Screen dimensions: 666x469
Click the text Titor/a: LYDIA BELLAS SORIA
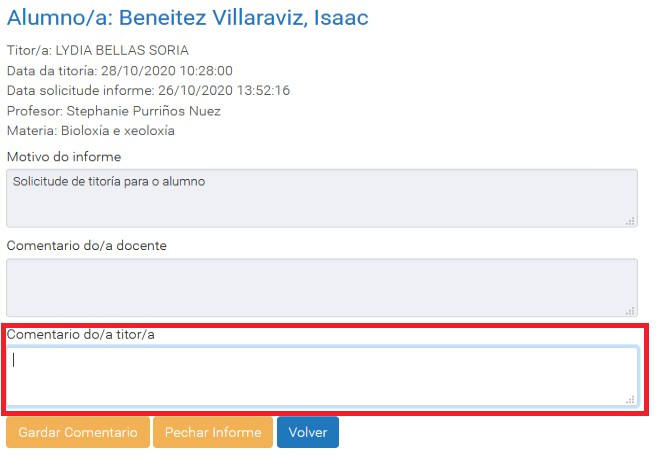[98, 50]
